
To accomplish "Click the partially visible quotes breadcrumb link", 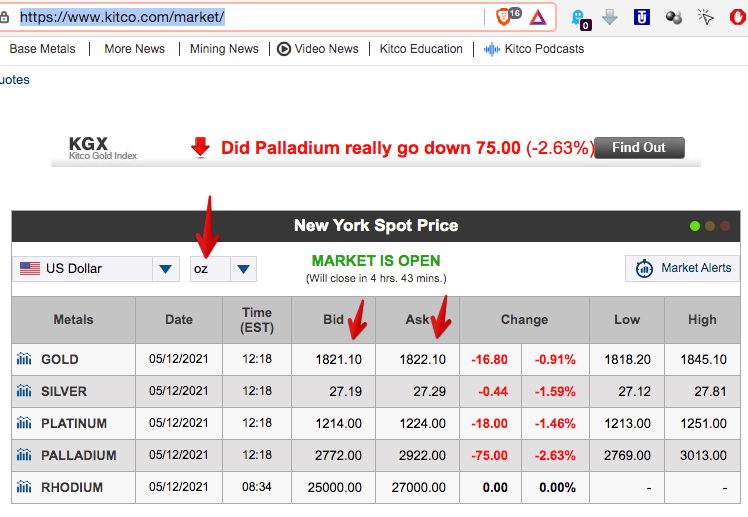I will (x=15, y=80).
